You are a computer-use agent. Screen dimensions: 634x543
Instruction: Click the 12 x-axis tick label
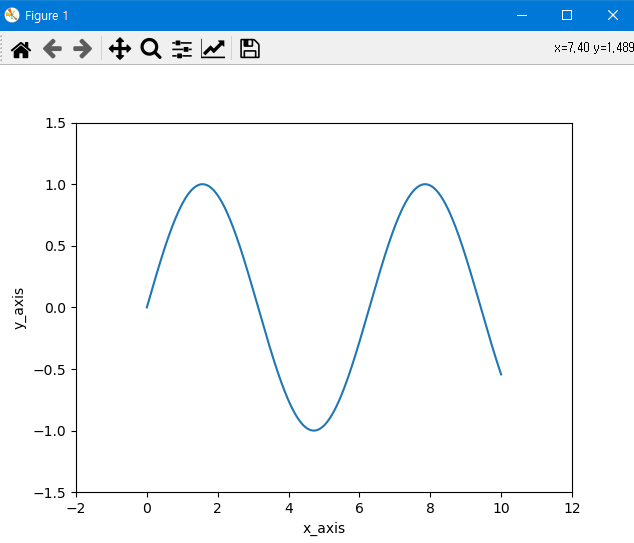coord(572,508)
